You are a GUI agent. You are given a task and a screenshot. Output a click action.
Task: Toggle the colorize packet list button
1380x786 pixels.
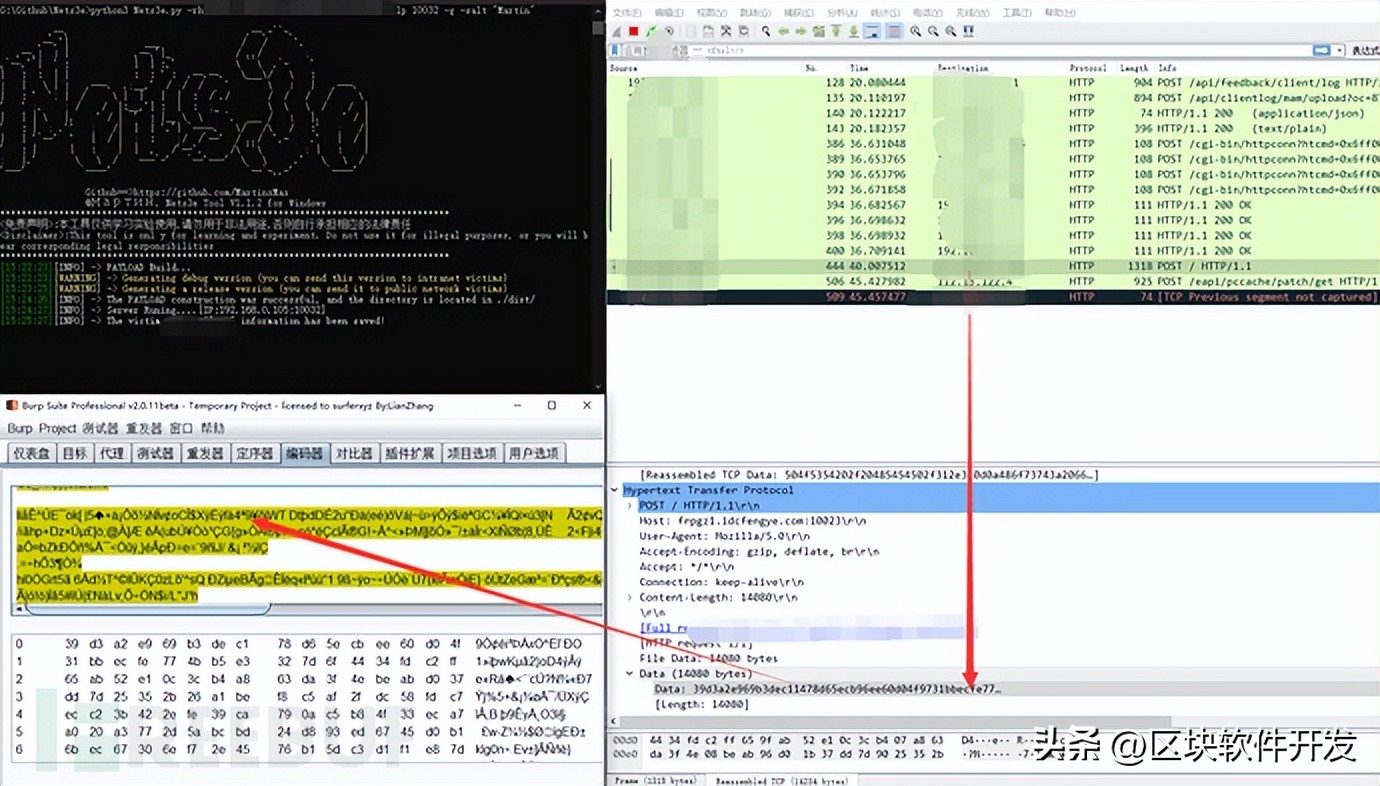click(893, 32)
